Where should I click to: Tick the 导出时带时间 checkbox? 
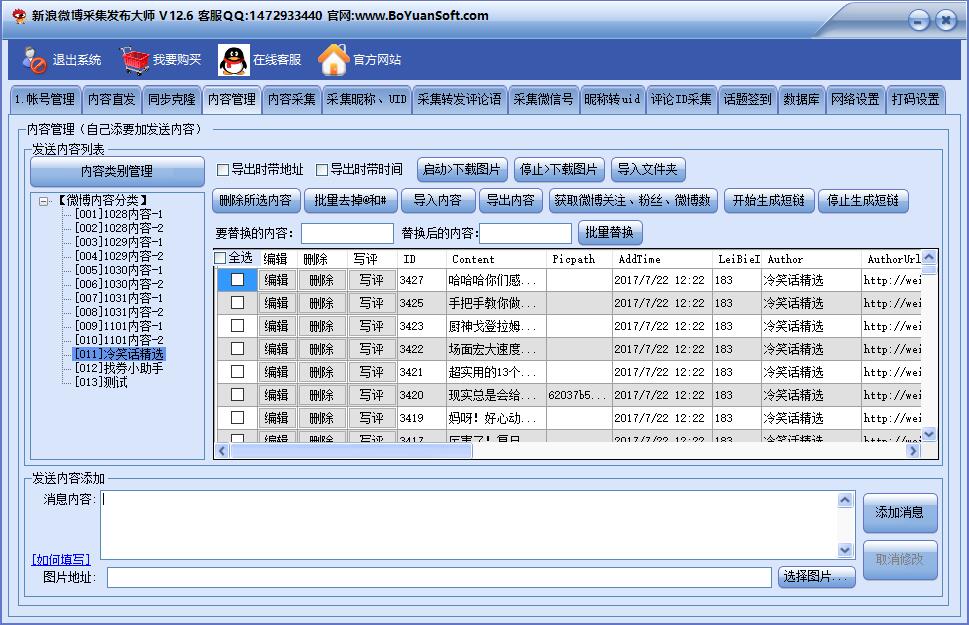(322, 169)
